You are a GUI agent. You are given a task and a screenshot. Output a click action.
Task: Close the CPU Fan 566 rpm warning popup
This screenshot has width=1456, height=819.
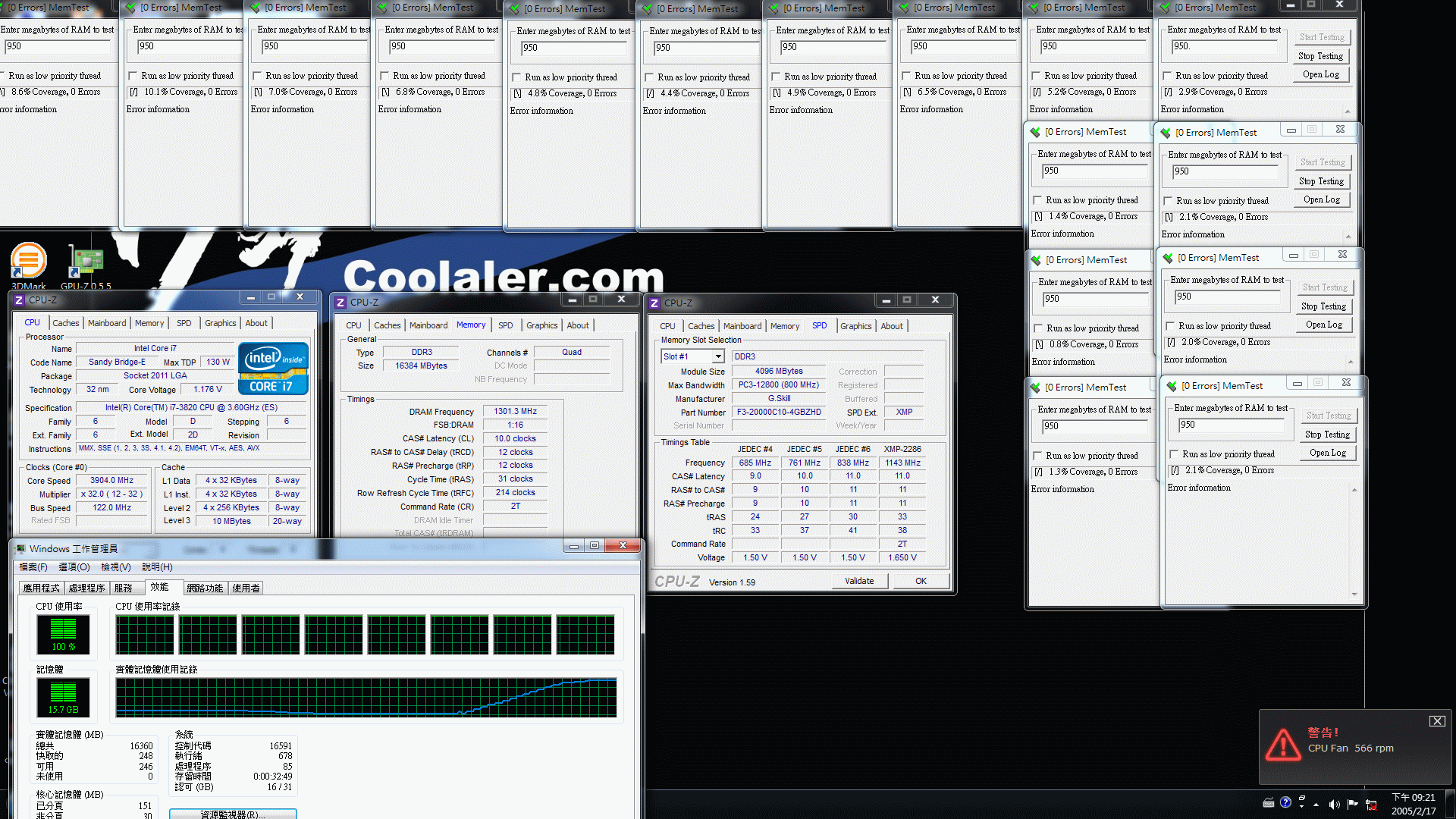click(x=1437, y=721)
